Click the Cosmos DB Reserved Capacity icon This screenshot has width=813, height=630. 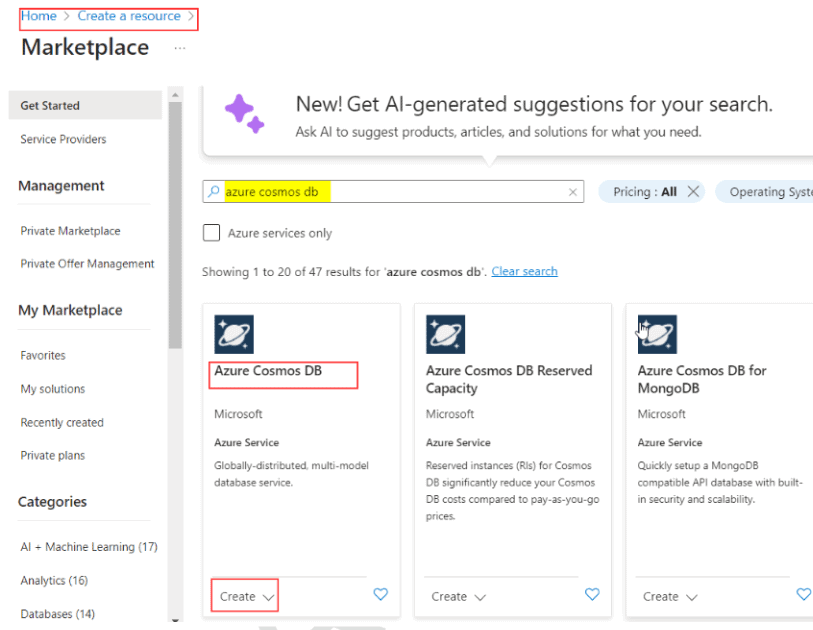(x=446, y=334)
